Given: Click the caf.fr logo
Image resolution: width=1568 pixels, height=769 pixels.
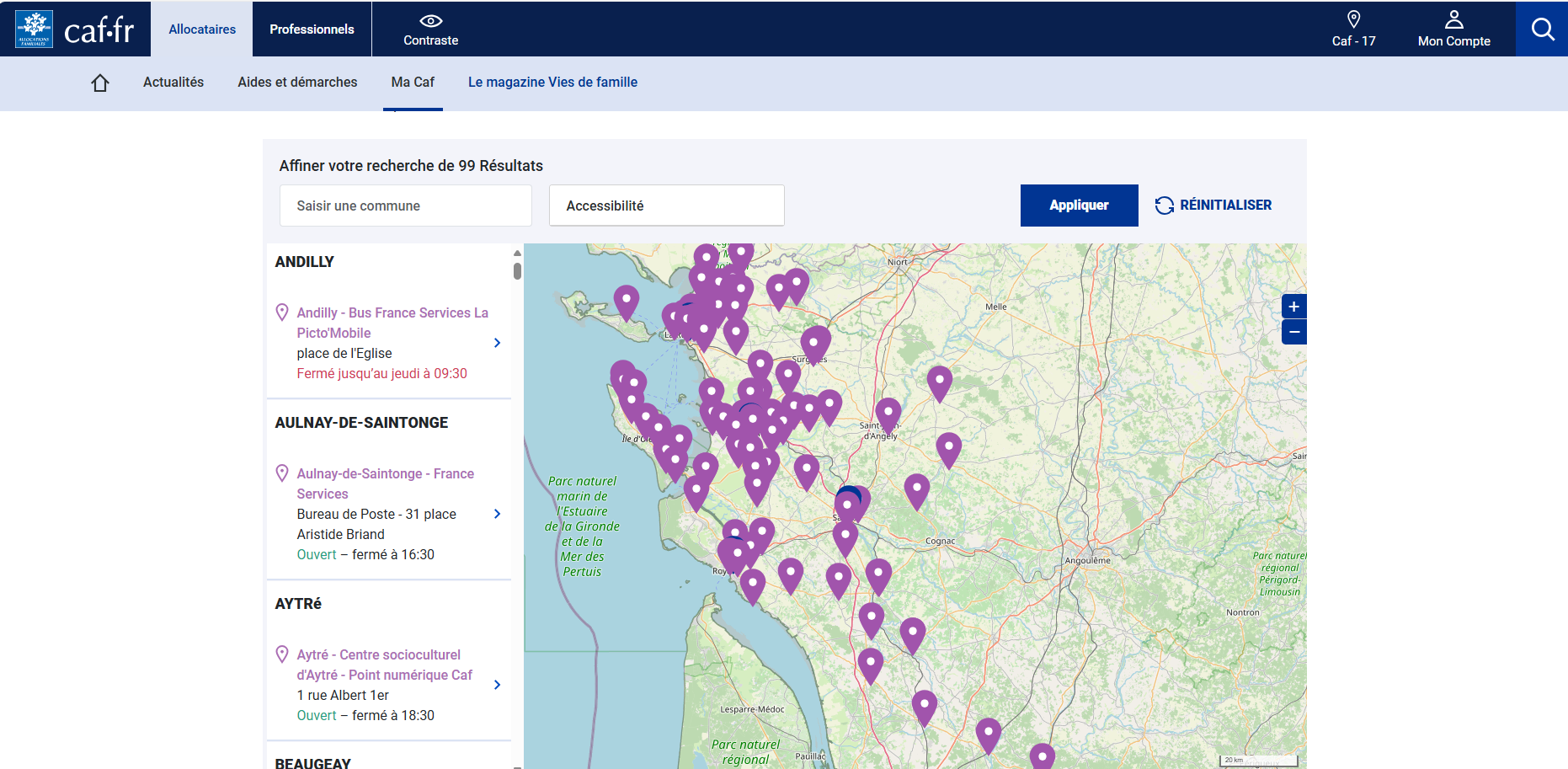Looking at the screenshot, I should tap(75, 29).
